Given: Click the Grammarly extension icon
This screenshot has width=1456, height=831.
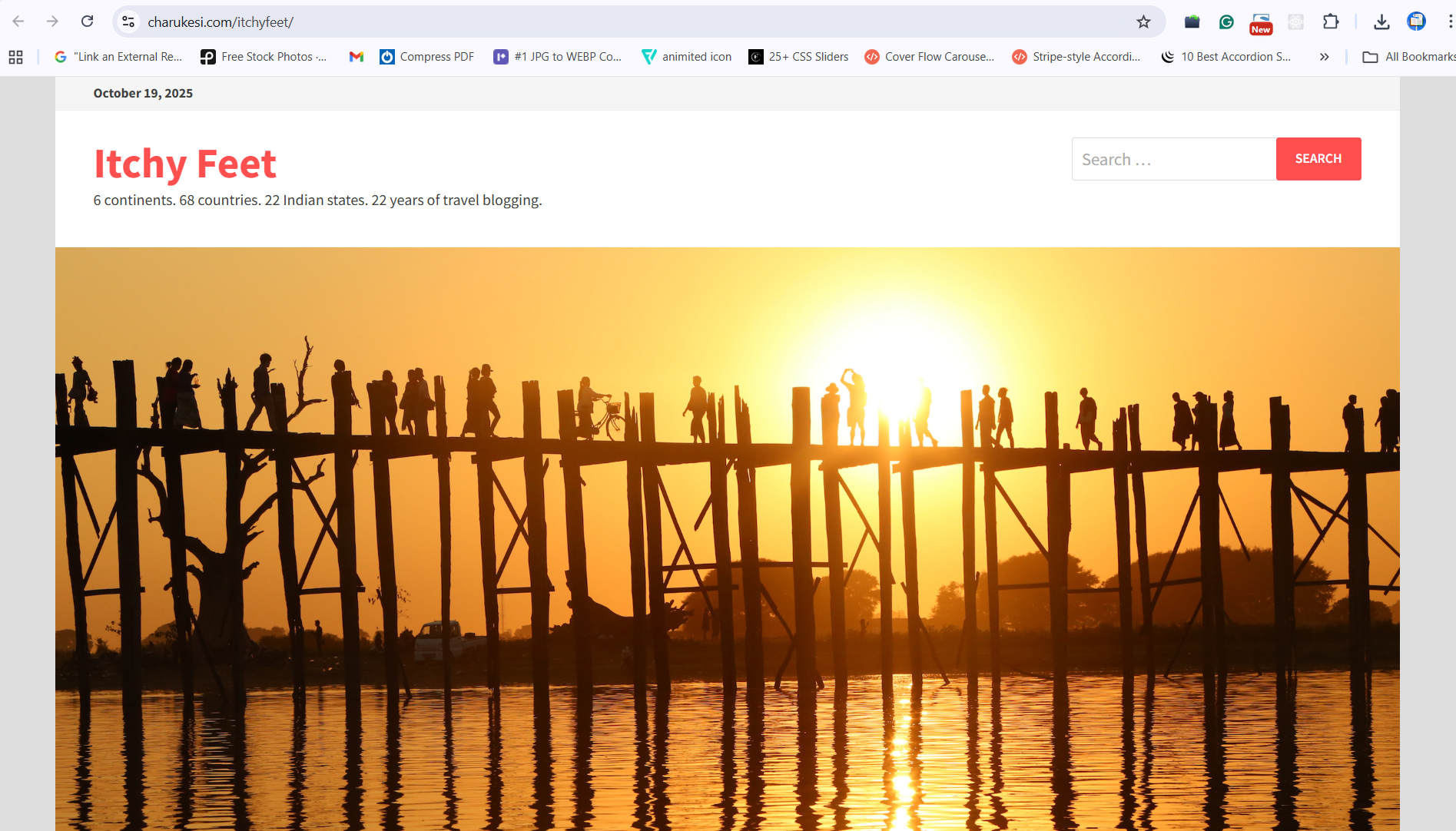Looking at the screenshot, I should click(x=1226, y=22).
